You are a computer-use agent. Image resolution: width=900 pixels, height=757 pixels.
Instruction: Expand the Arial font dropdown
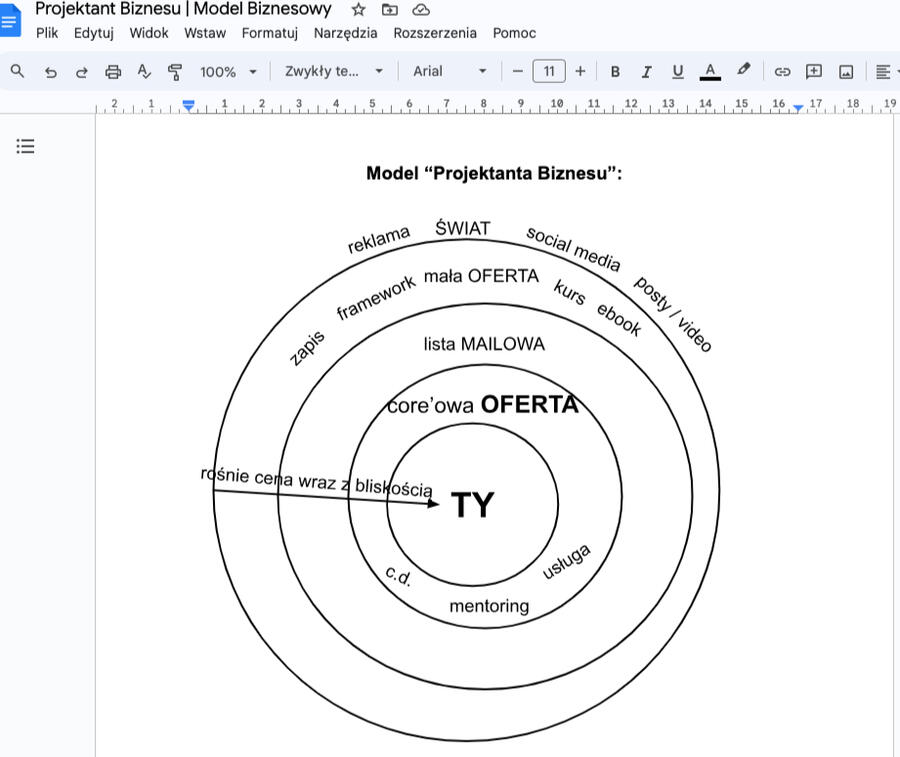[x=449, y=72]
